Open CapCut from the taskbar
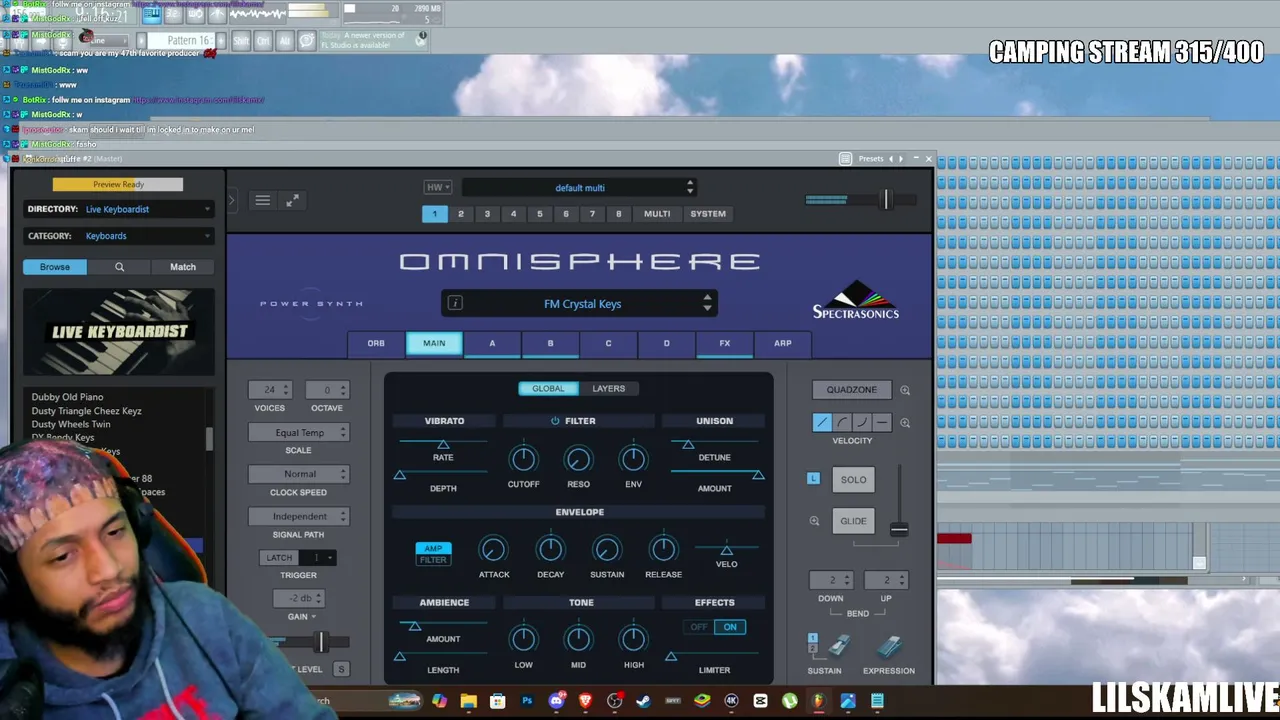Screen dimensions: 1280x720 click(x=761, y=701)
